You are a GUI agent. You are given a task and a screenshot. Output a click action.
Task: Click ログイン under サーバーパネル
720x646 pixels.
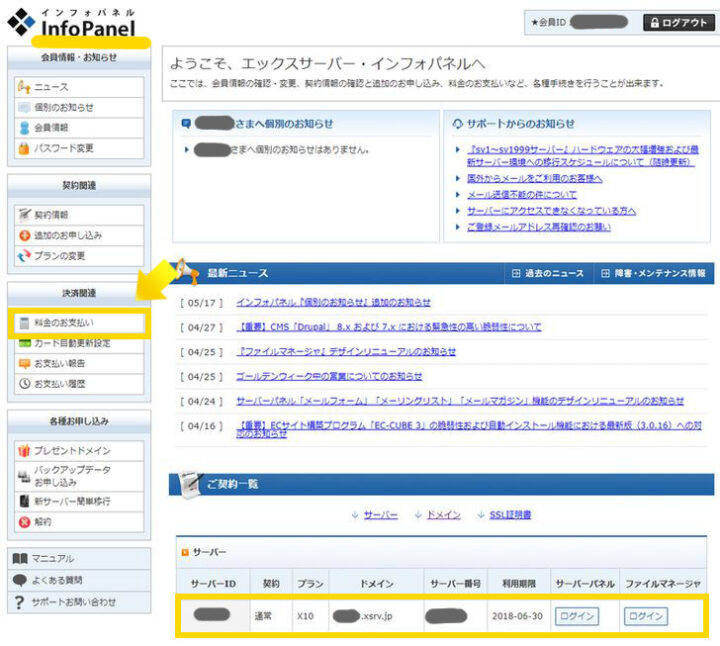577,616
